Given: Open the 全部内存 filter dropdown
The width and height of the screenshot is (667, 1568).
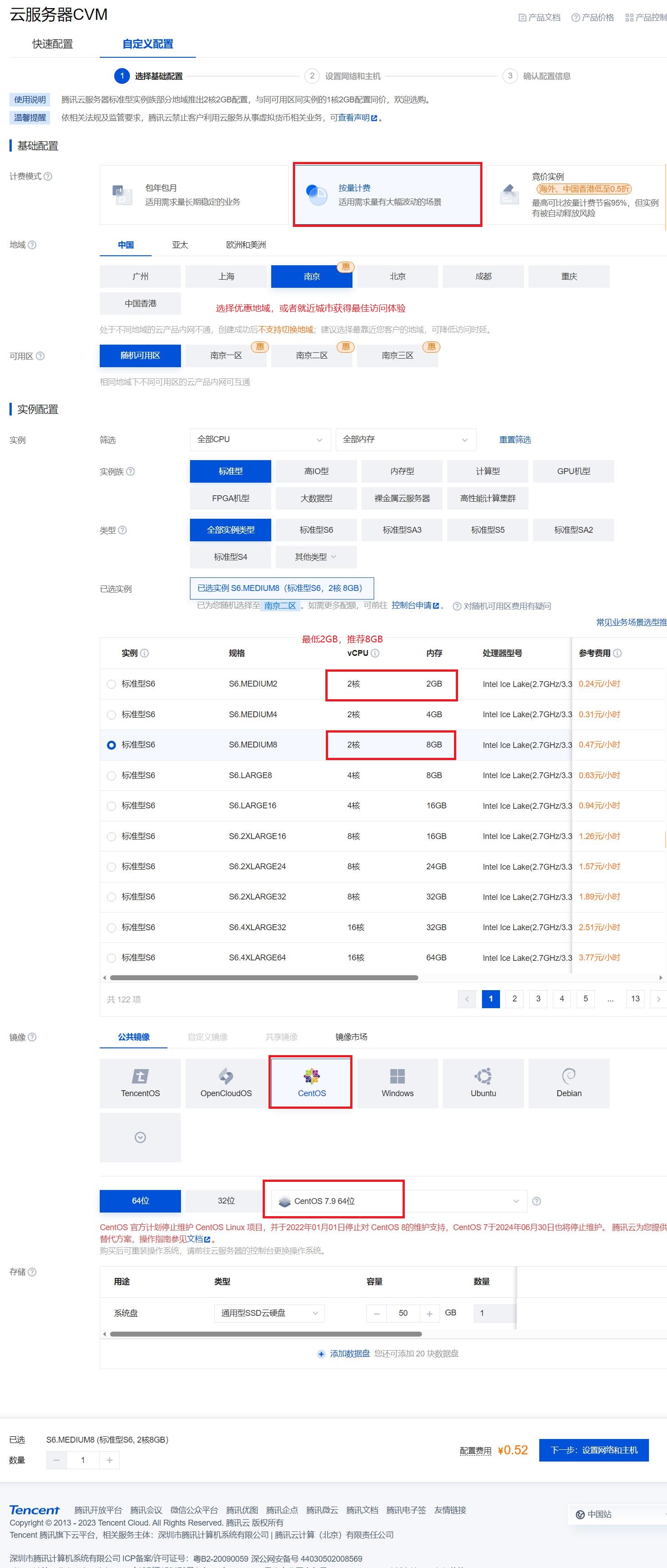Looking at the screenshot, I should 406,439.
